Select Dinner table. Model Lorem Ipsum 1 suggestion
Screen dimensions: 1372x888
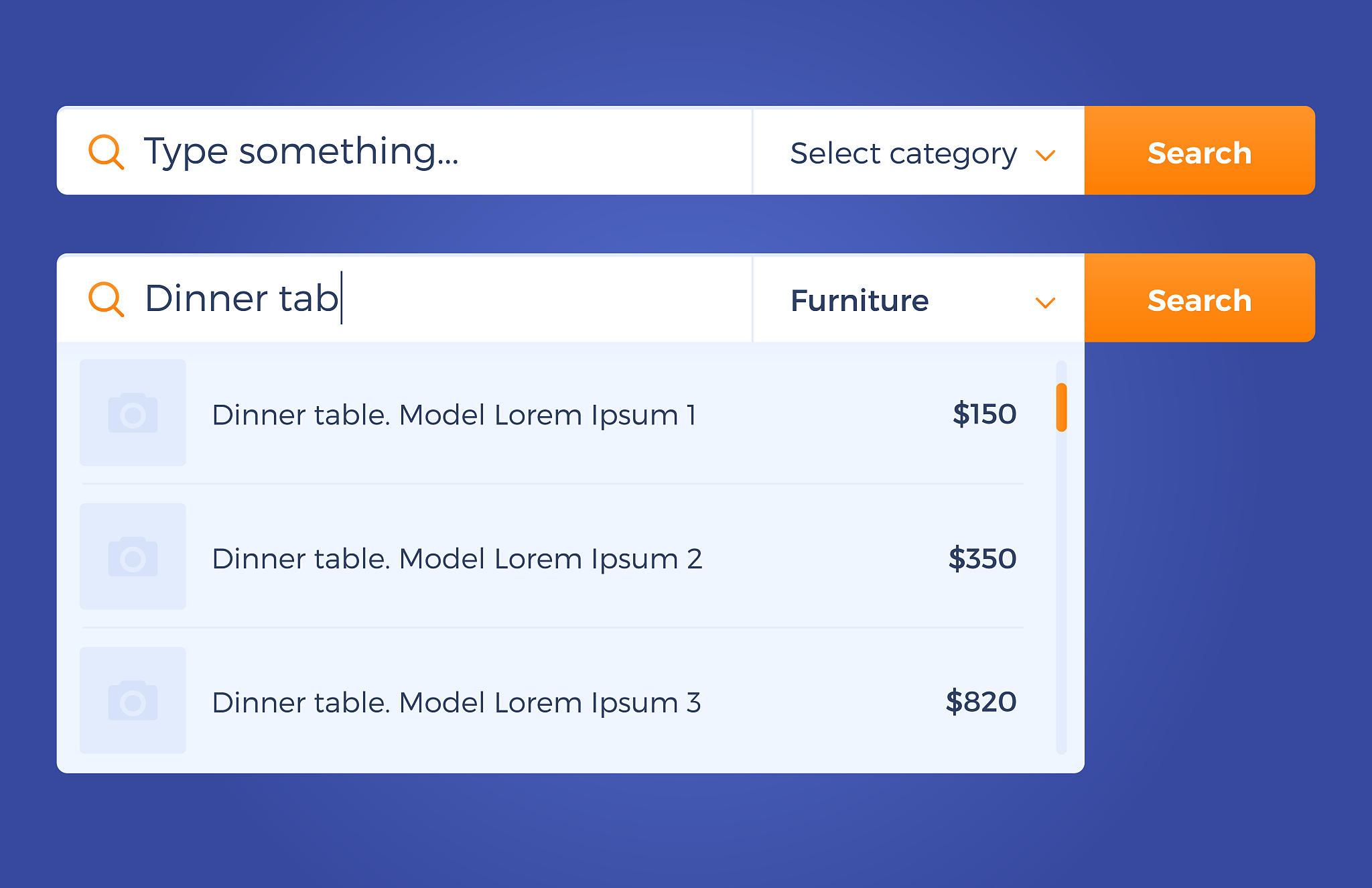click(454, 415)
